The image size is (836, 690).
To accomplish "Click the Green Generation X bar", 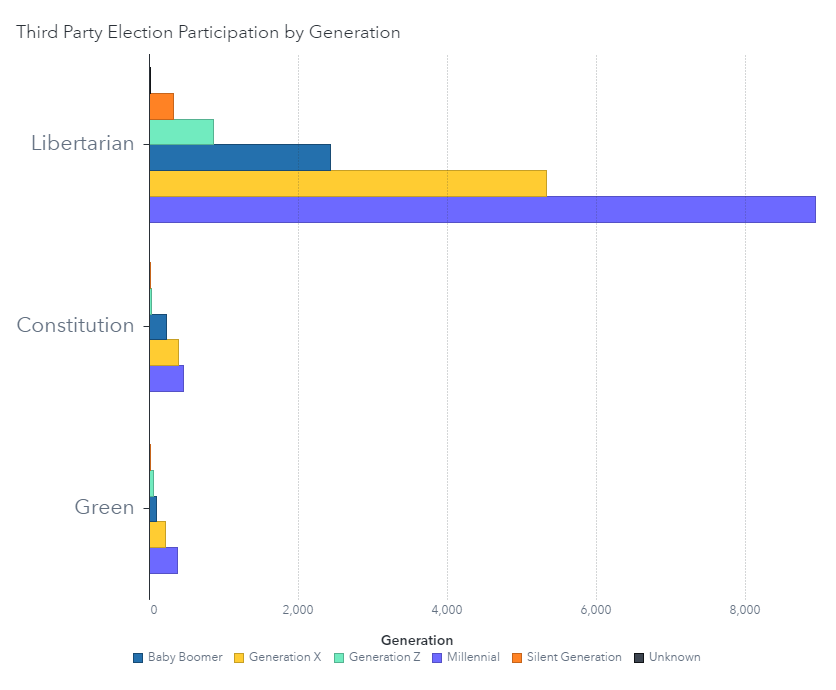I will click(158, 535).
